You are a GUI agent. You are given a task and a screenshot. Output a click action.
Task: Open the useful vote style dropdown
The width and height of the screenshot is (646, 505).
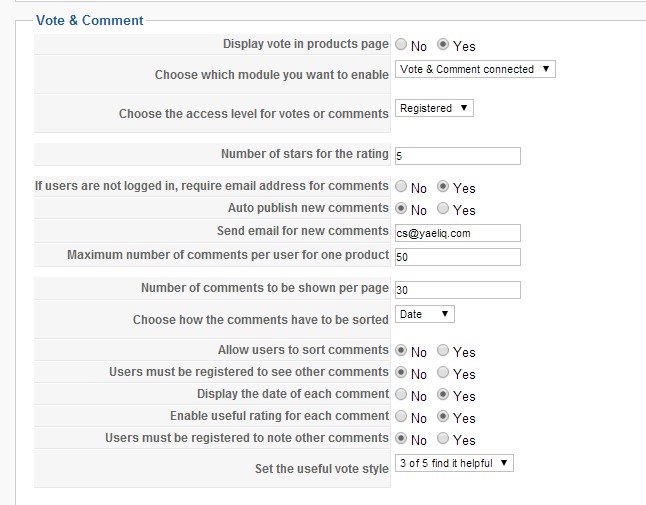tap(454, 463)
